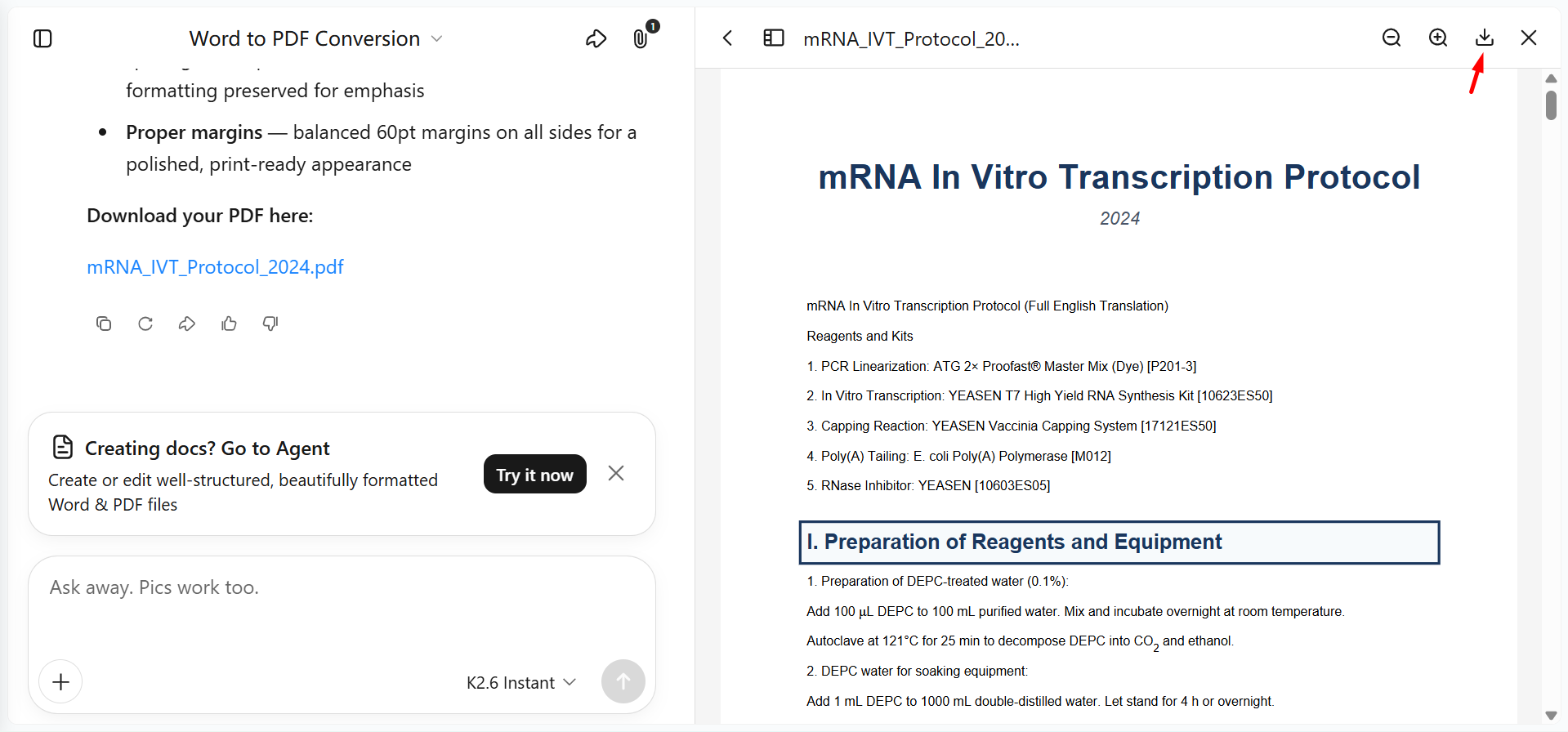Download the PDF with the download icon
1568x732 pixels.
[1485, 38]
